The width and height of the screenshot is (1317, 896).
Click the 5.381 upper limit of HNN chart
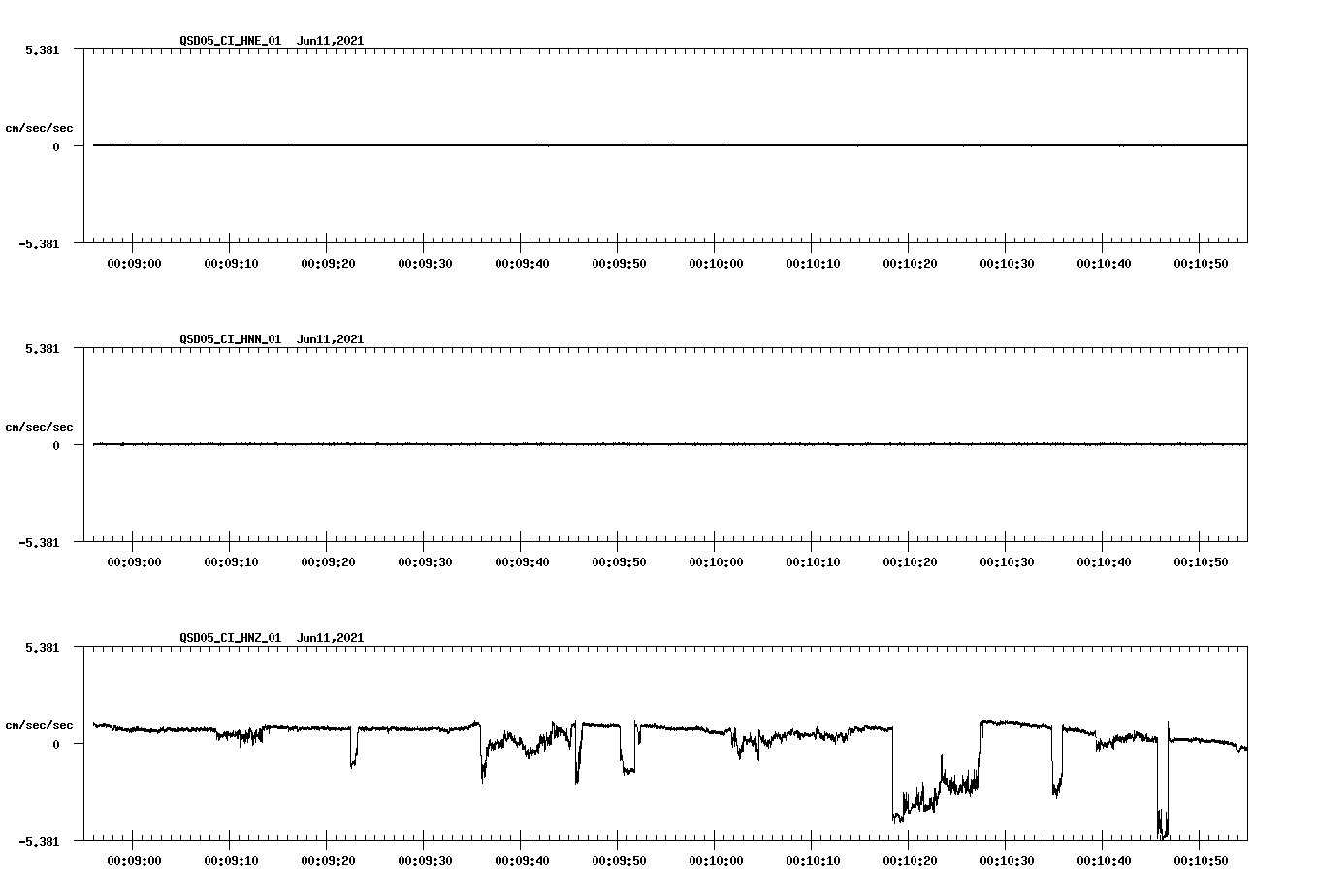pyautogui.click(x=42, y=348)
